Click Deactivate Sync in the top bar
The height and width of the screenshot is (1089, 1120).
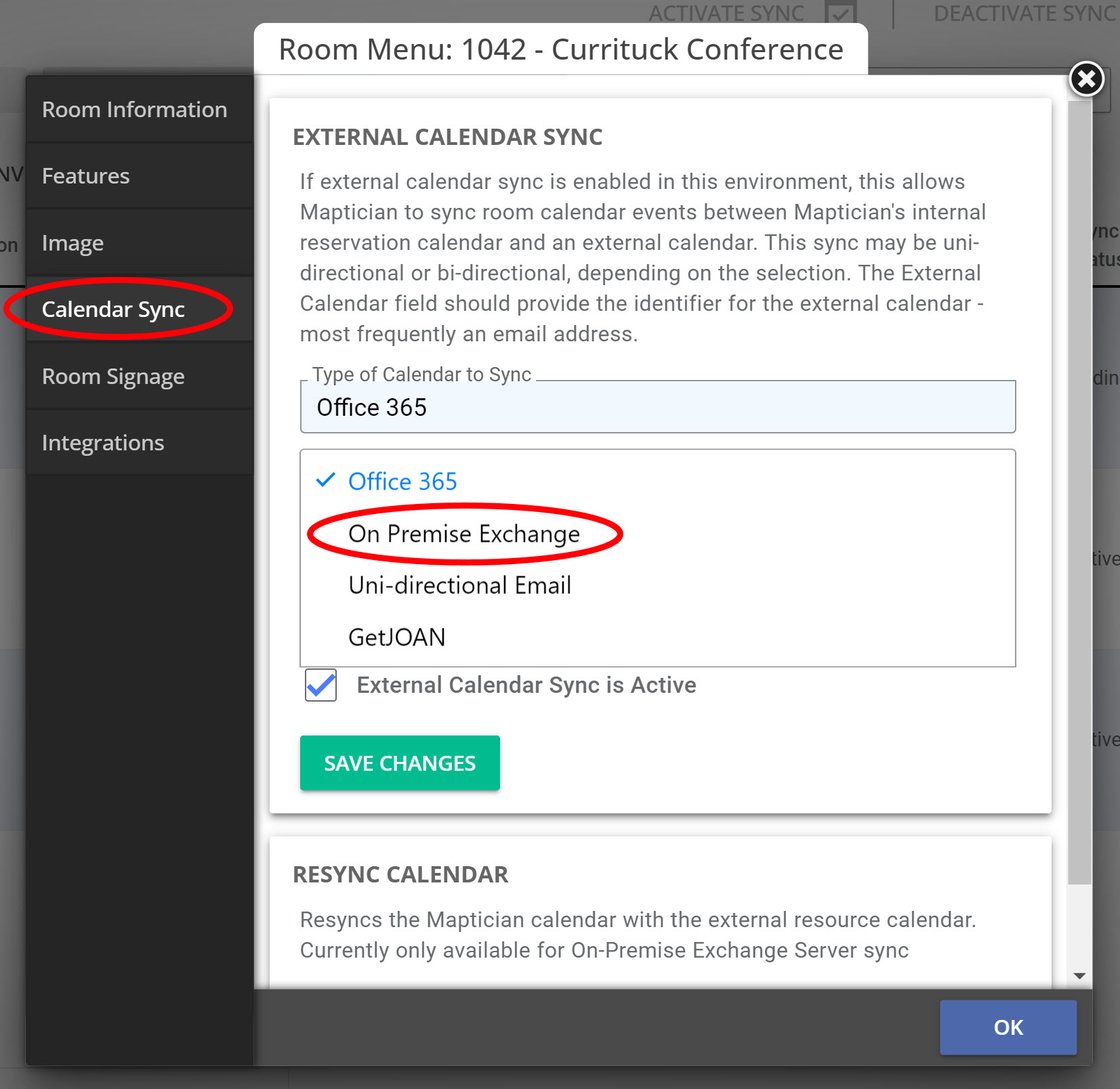(1023, 14)
